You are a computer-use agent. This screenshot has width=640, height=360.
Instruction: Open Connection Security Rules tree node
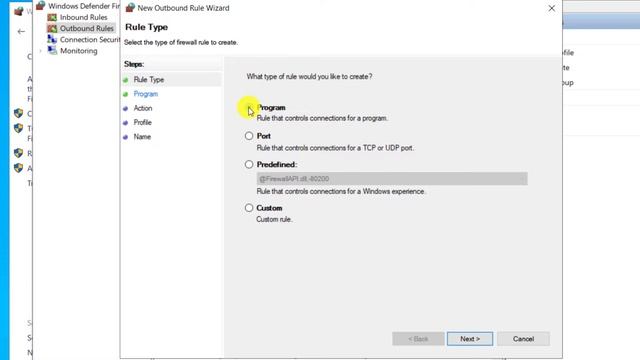point(90,40)
